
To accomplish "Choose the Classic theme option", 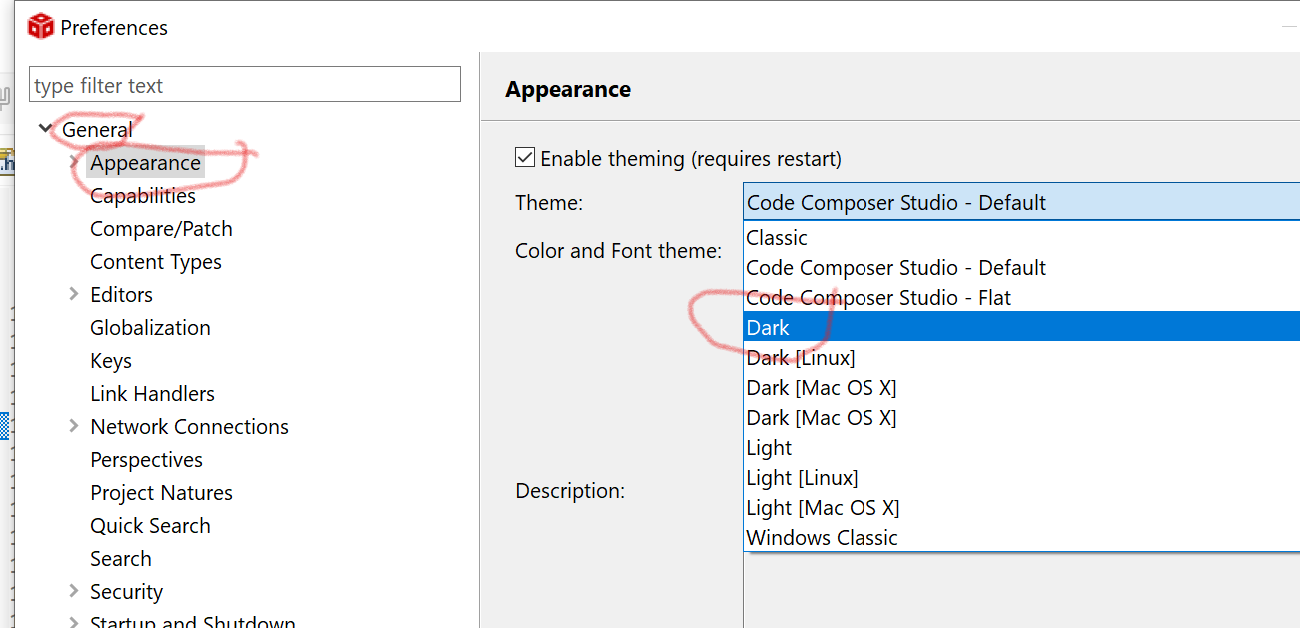I will [777, 237].
